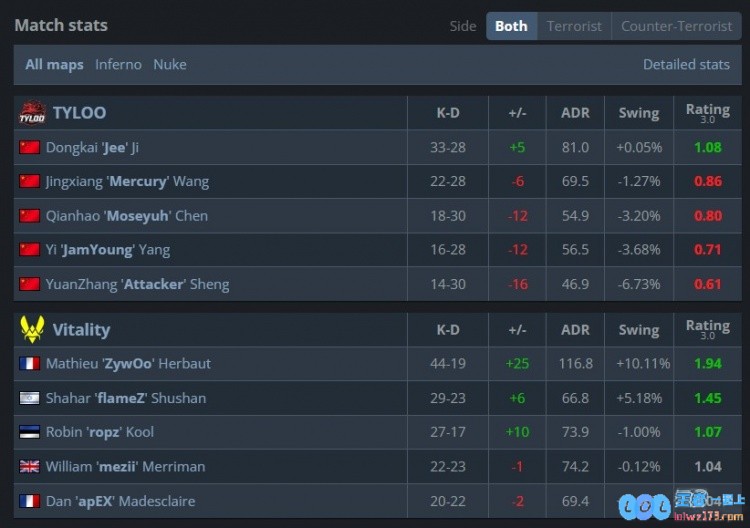Click the French flag beside apEX
750x528 pixels.
click(29, 501)
